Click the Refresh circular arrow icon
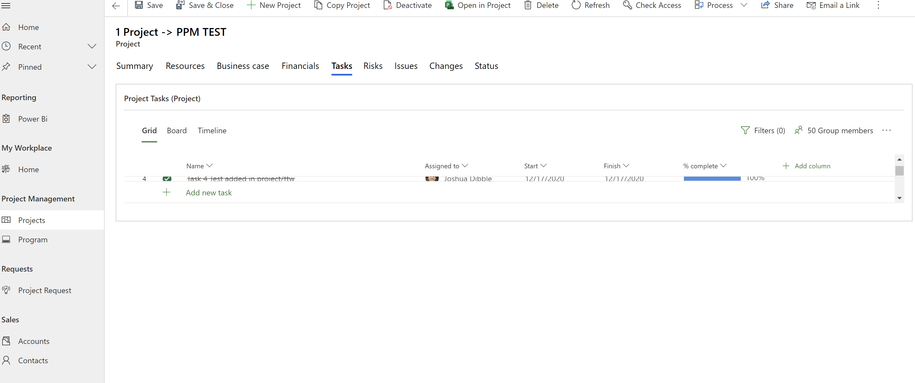Image resolution: width=915 pixels, height=383 pixels. [x=576, y=5]
